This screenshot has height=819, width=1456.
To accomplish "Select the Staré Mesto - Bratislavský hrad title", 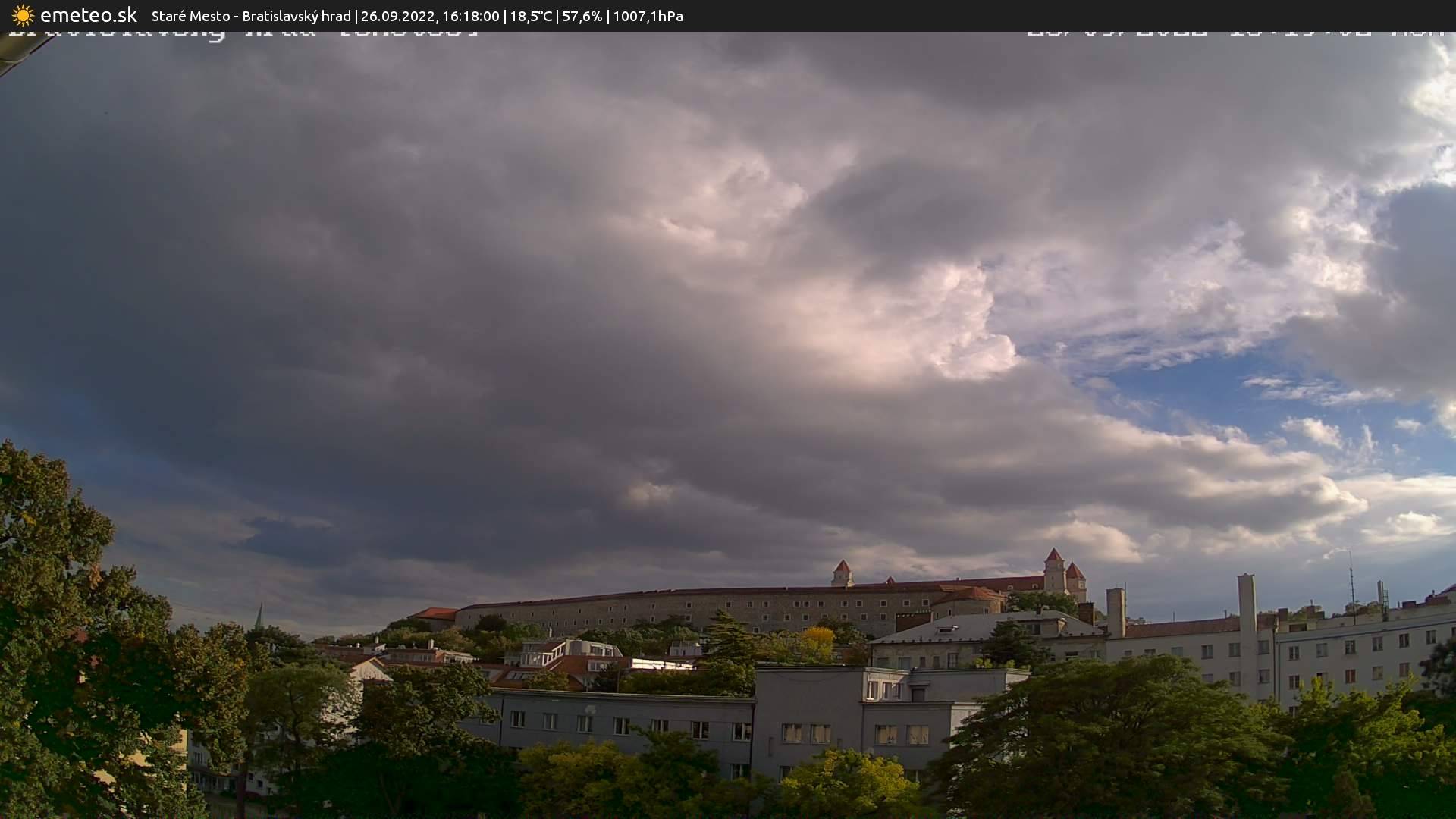I will tap(251, 16).
